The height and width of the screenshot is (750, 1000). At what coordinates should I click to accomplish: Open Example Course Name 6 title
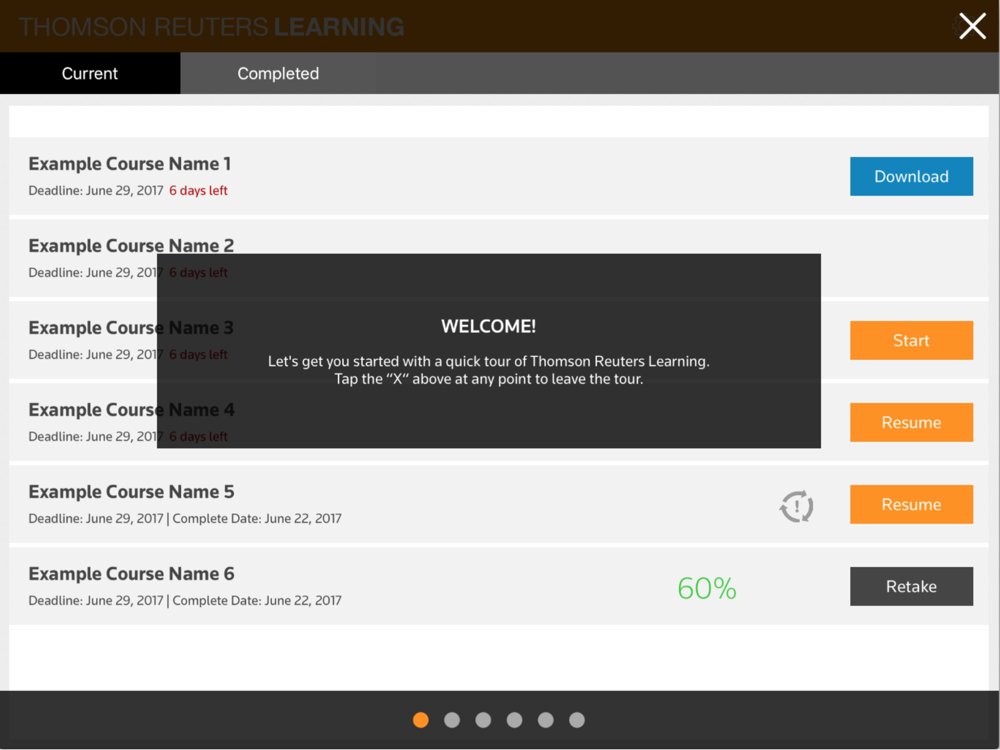131,573
